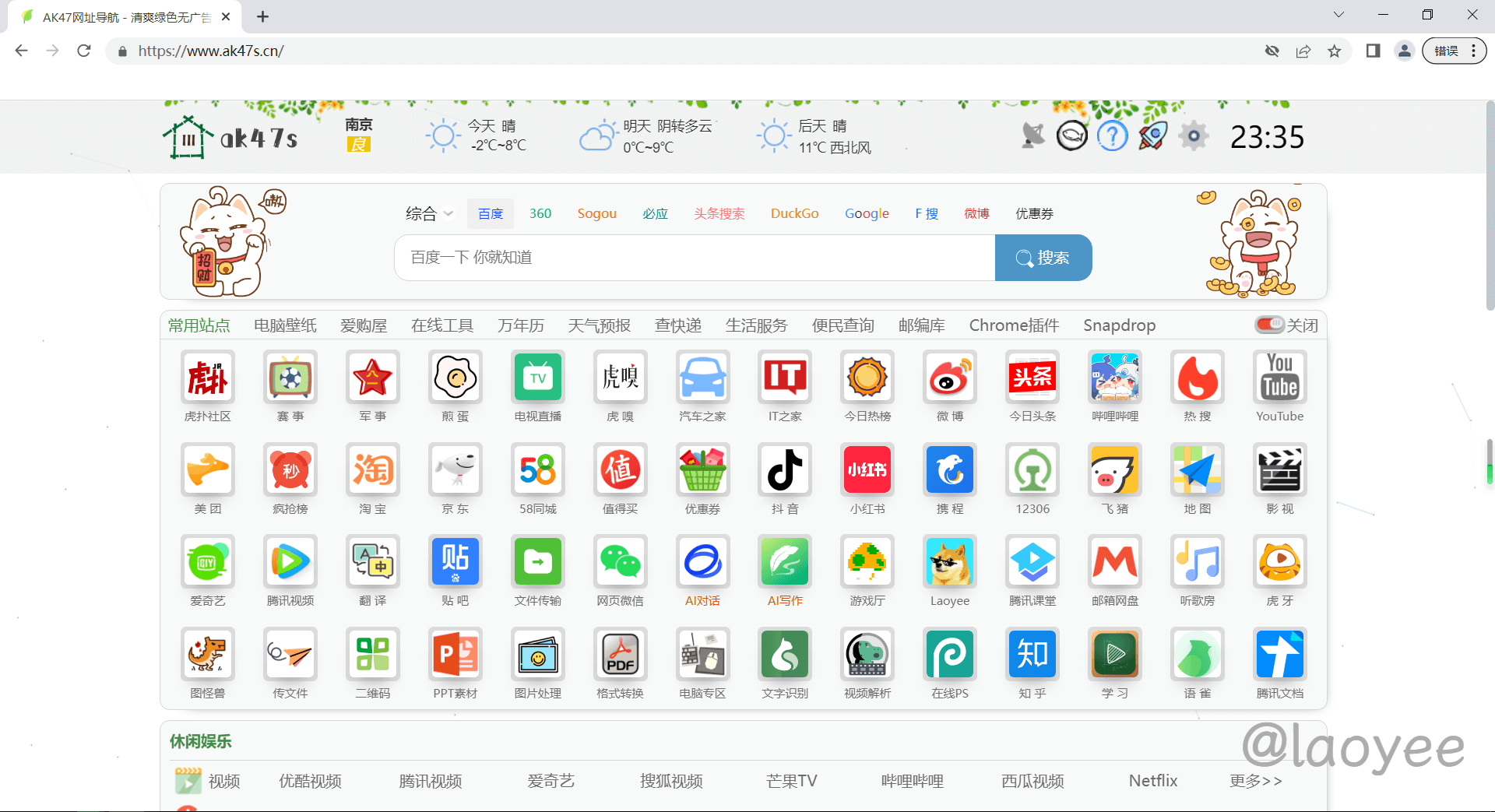Open the settings gear in header

tap(1193, 137)
